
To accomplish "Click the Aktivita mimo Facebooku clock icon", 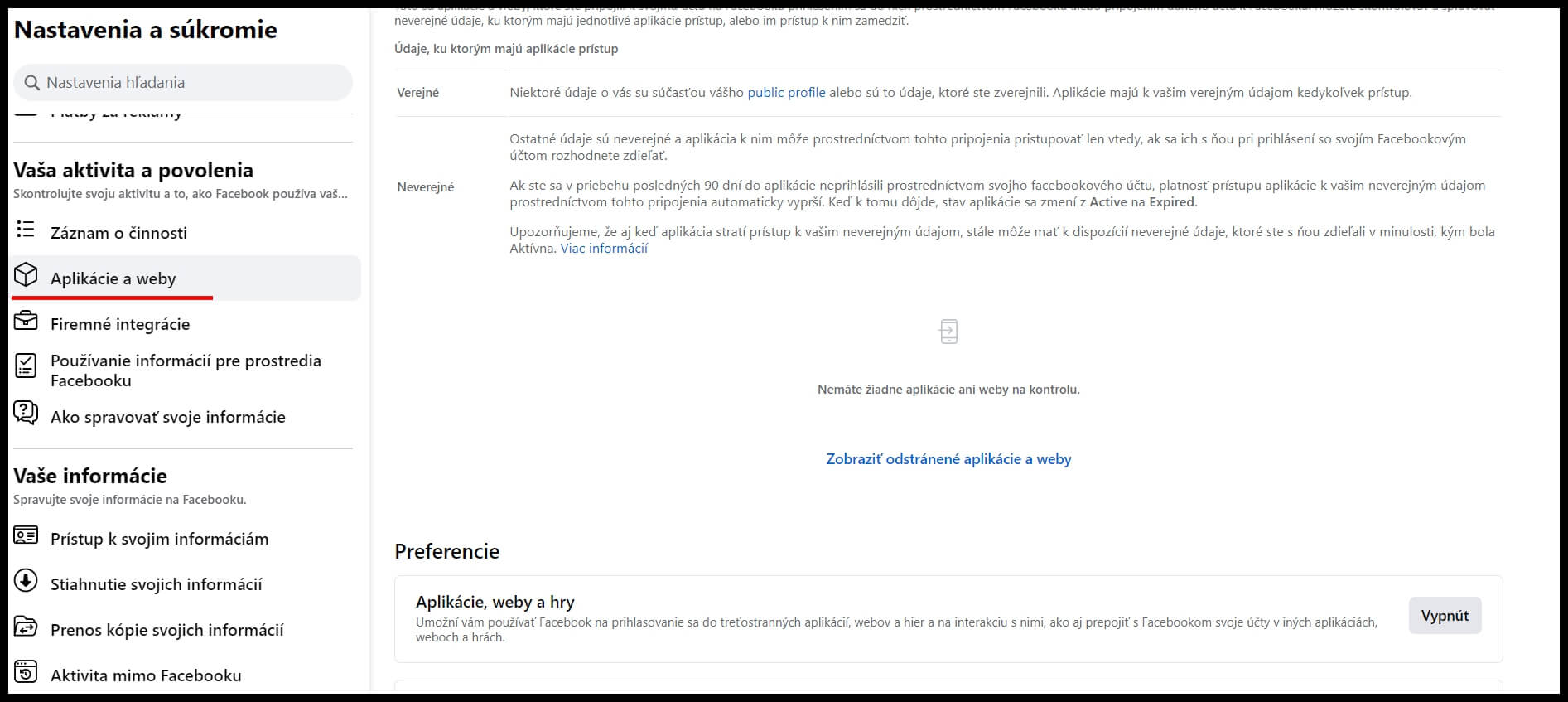I will click(26, 672).
